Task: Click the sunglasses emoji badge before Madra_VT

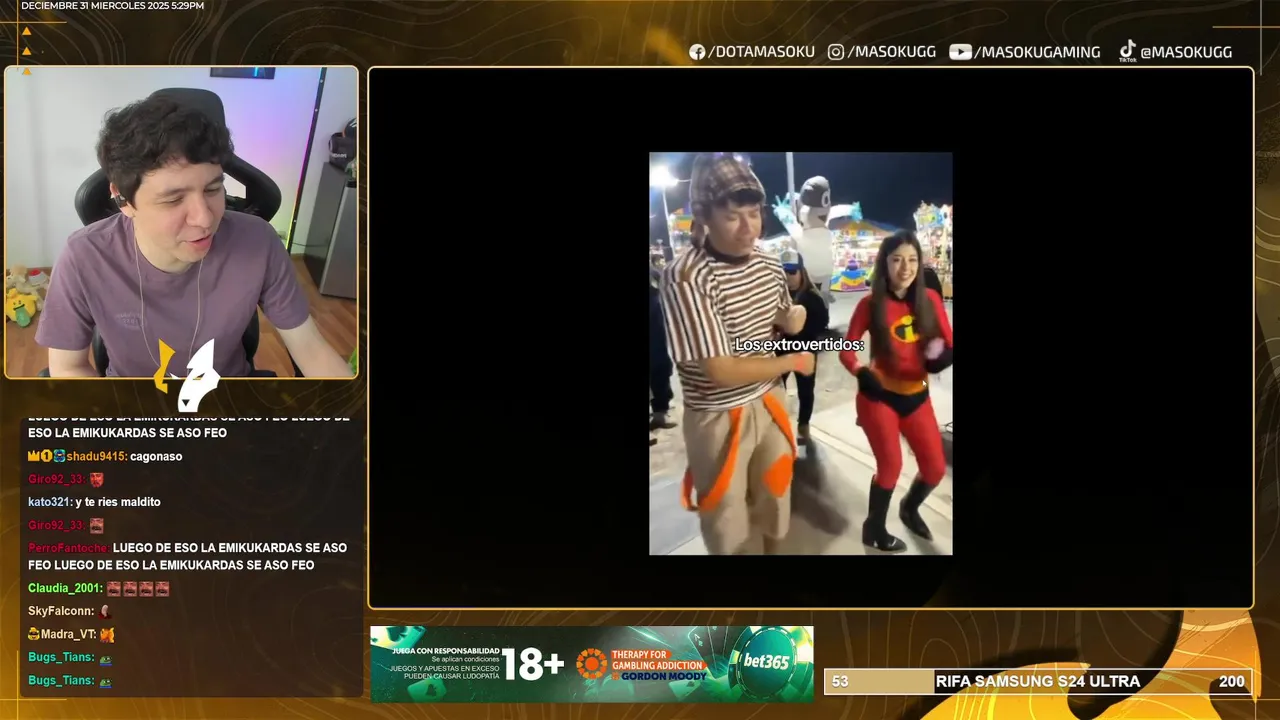Action: [34, 634]
